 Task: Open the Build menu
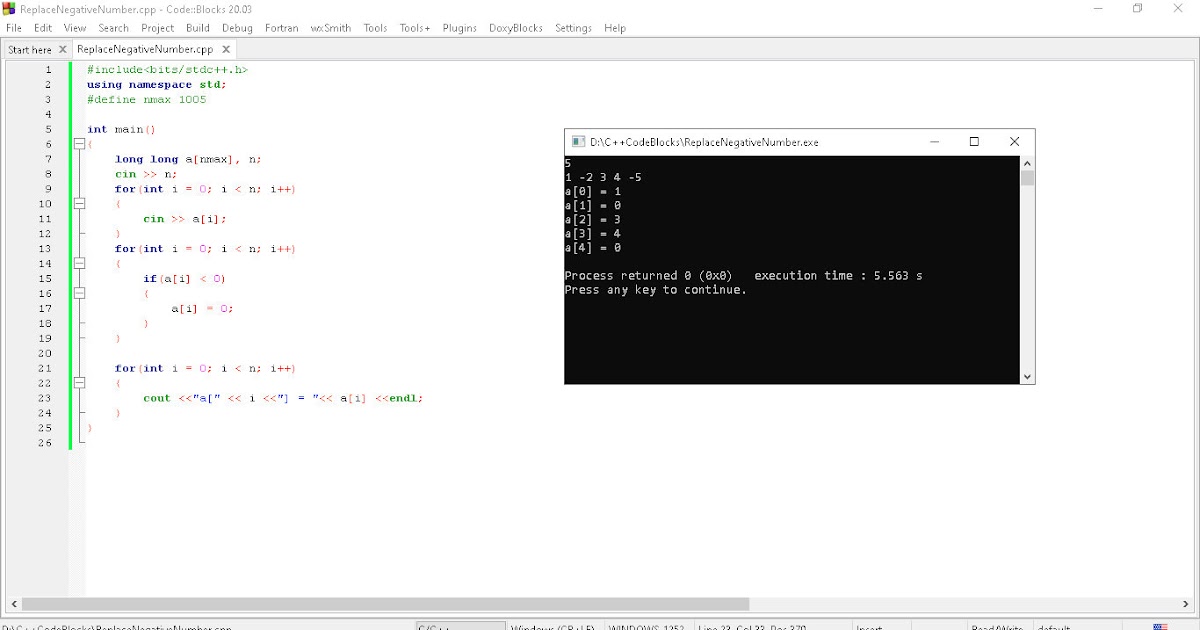[x=197, y=27]
